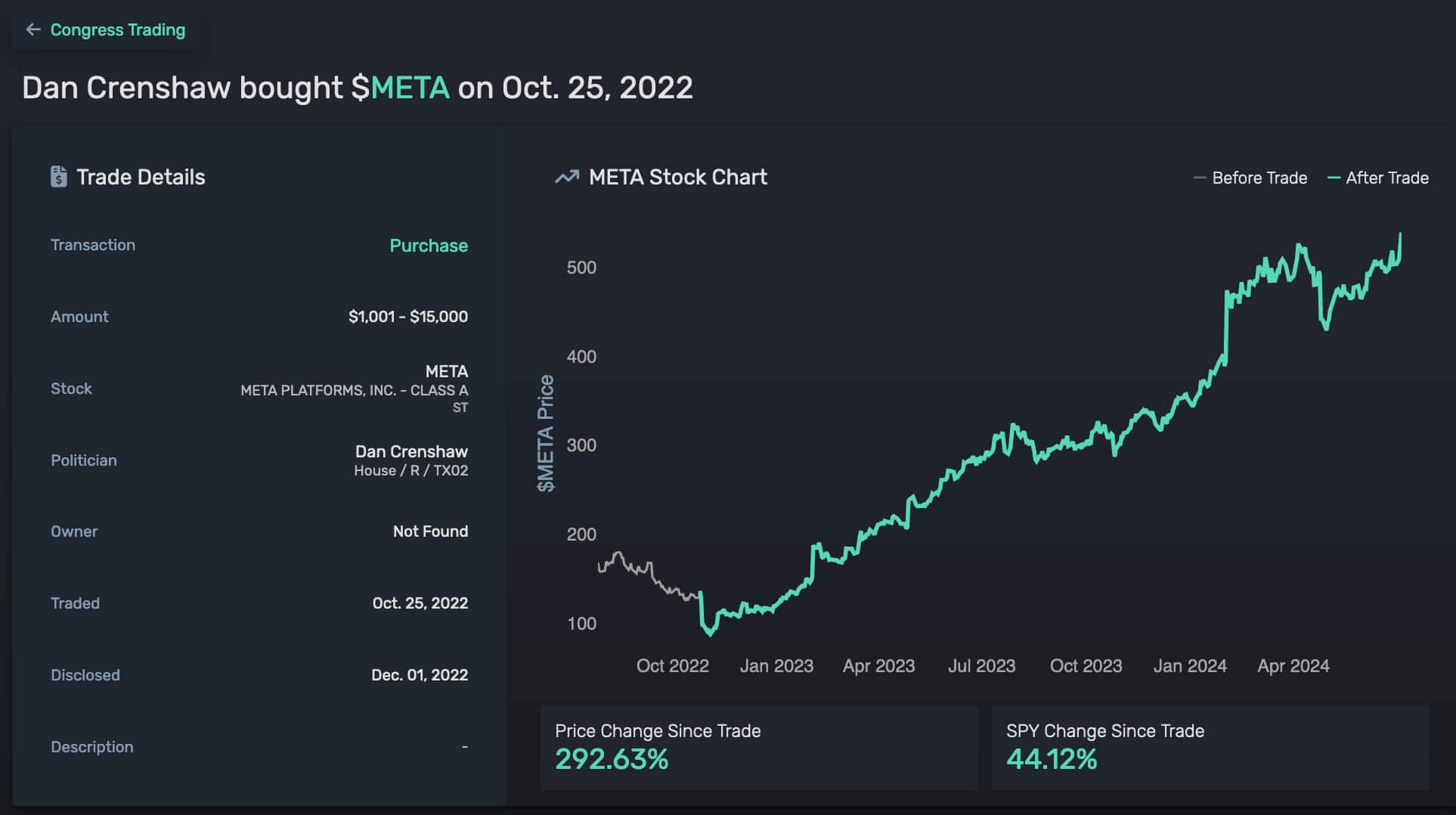Select the $META ticker in the heading
The image size is (1456, 815).
[401, 88]
